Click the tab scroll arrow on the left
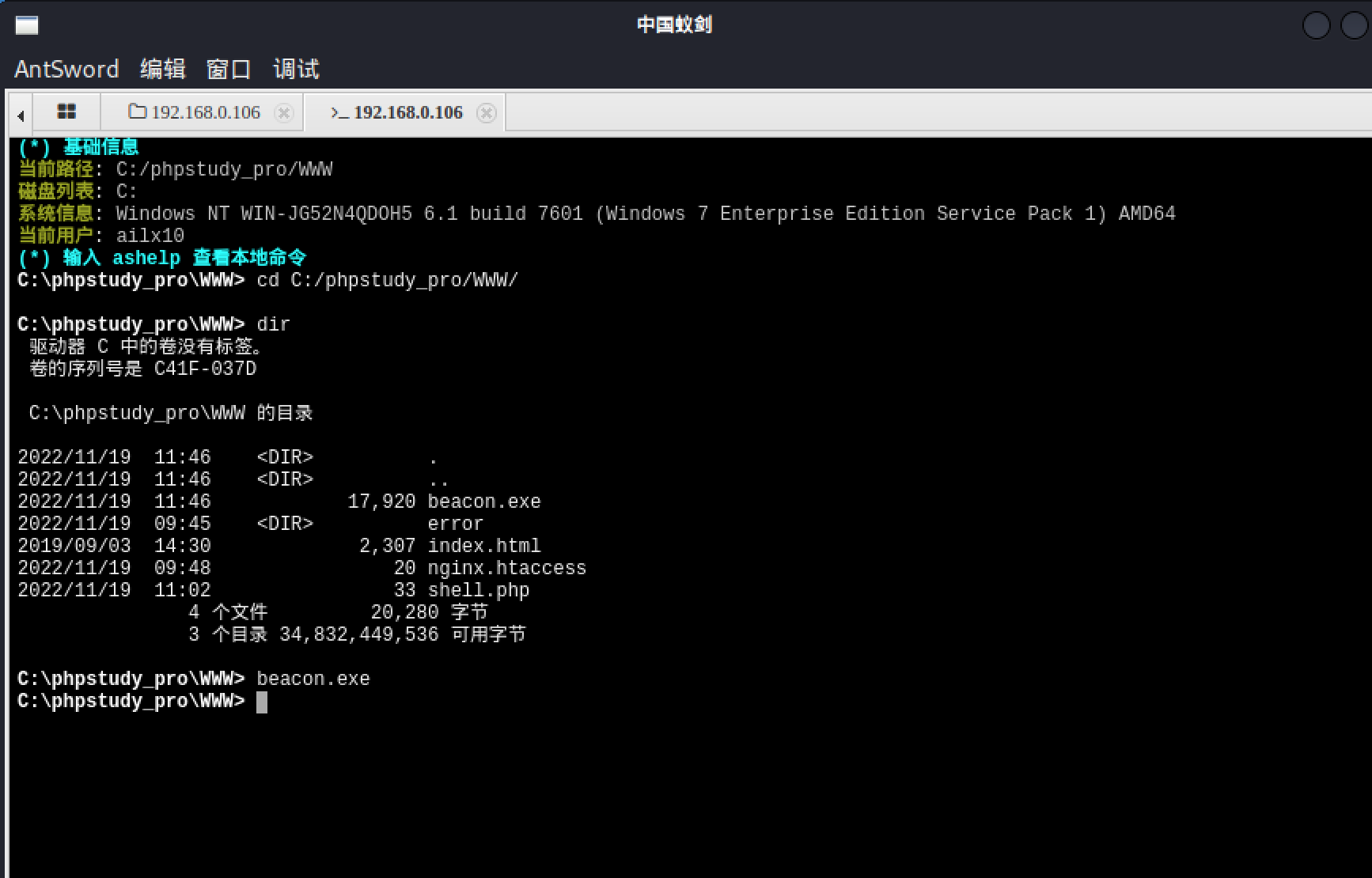This screenshot has height=878, width=1372. (x=20, y=114)
